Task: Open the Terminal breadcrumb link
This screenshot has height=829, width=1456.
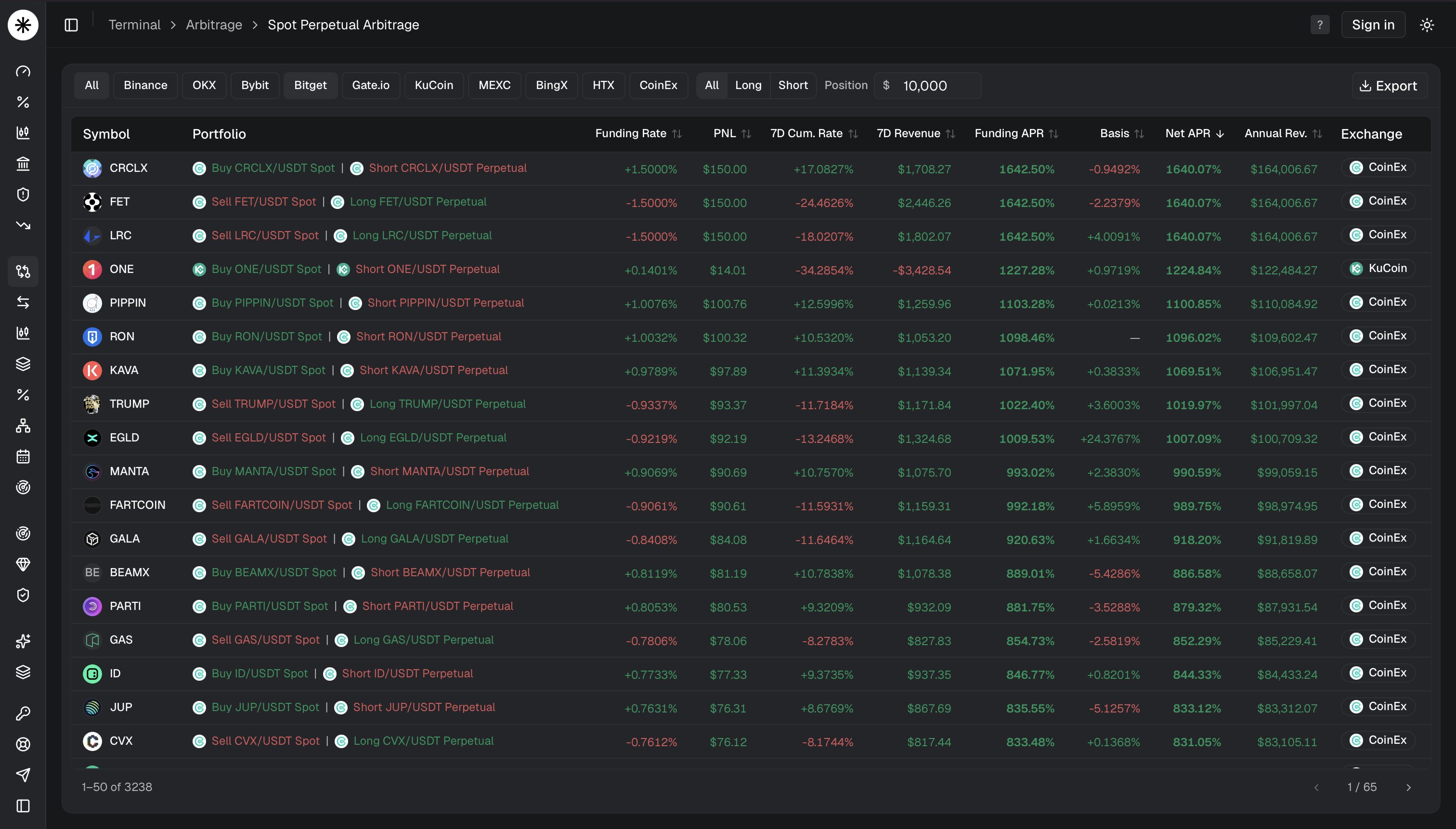Action: pos(134,25)
